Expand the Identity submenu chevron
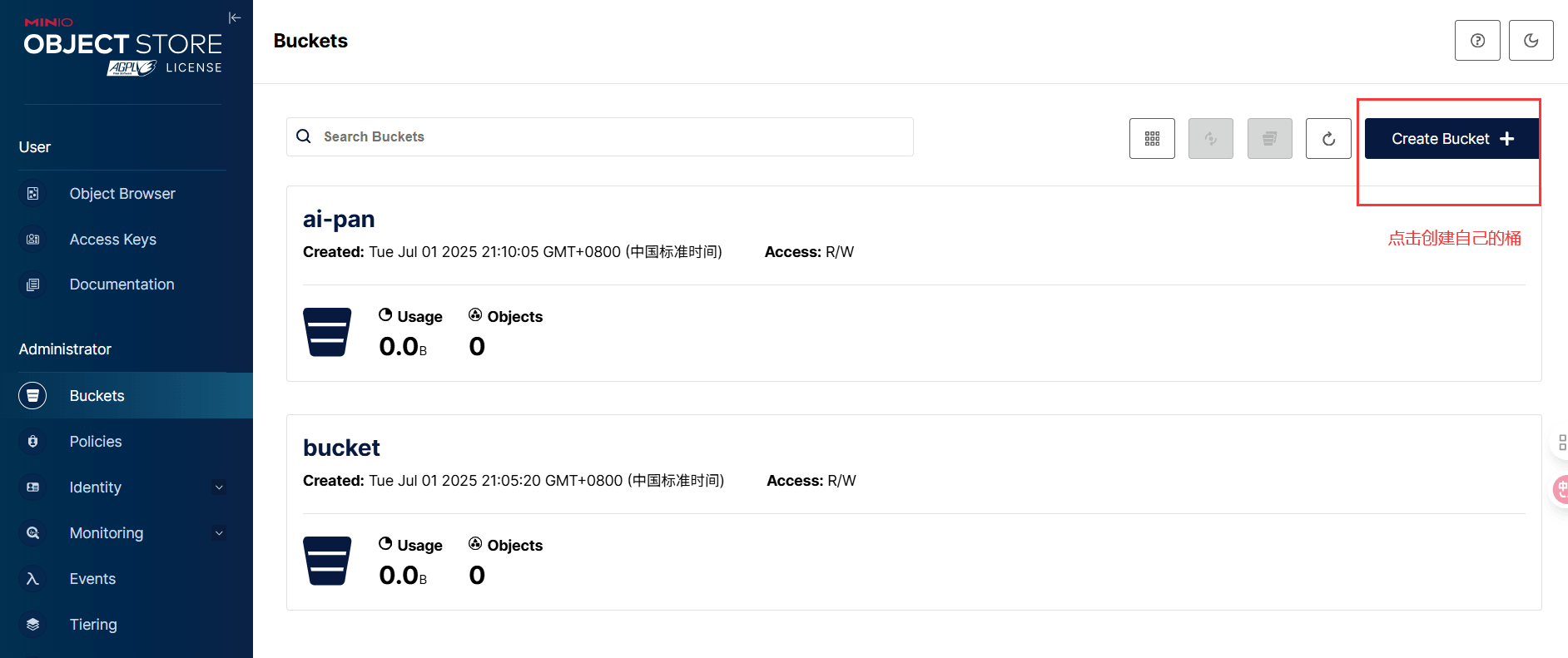 (x=219, y=487)
